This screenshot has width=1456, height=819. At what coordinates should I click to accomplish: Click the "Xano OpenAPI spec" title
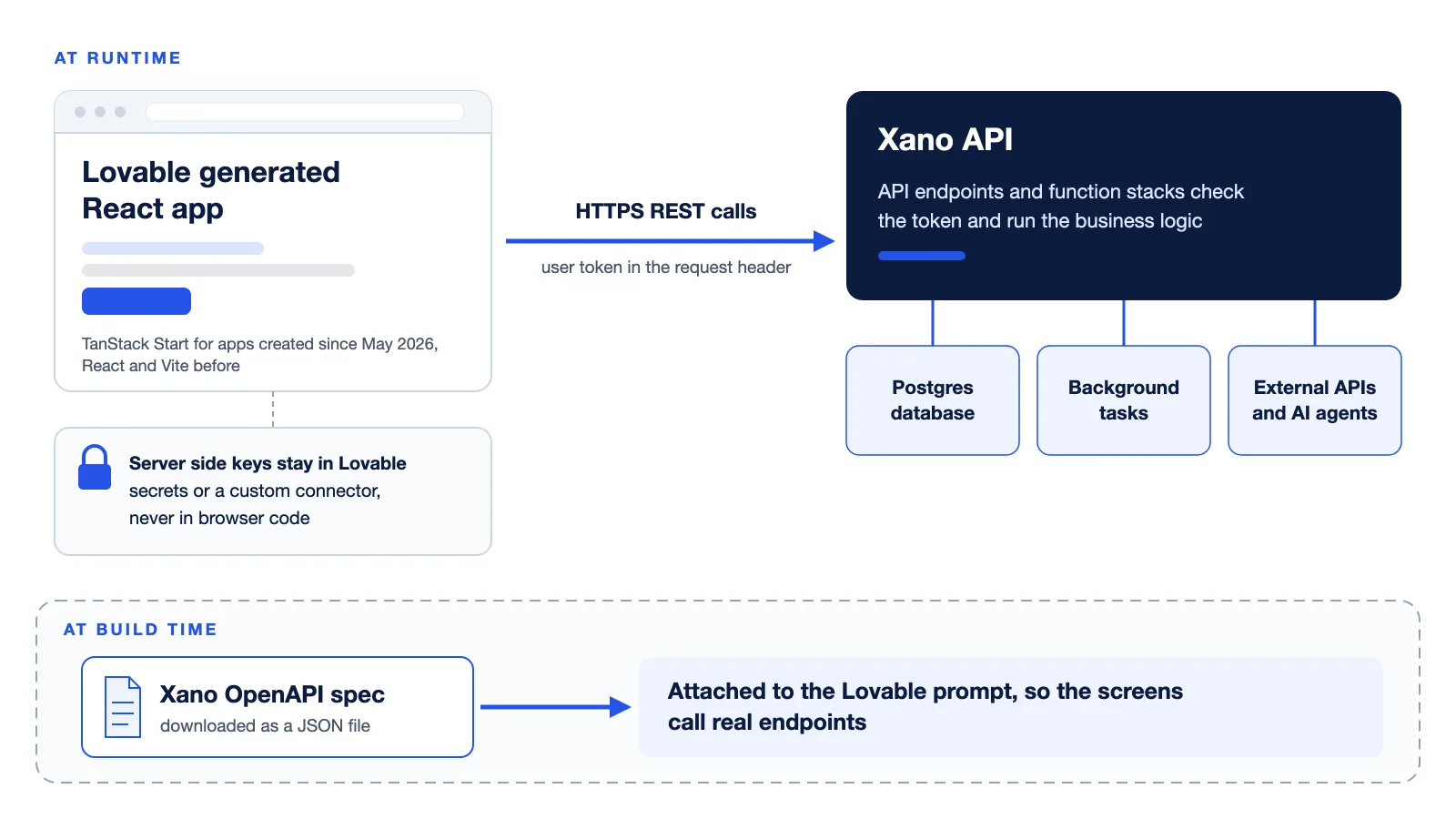pyautogui.click(x=272, y=695)
